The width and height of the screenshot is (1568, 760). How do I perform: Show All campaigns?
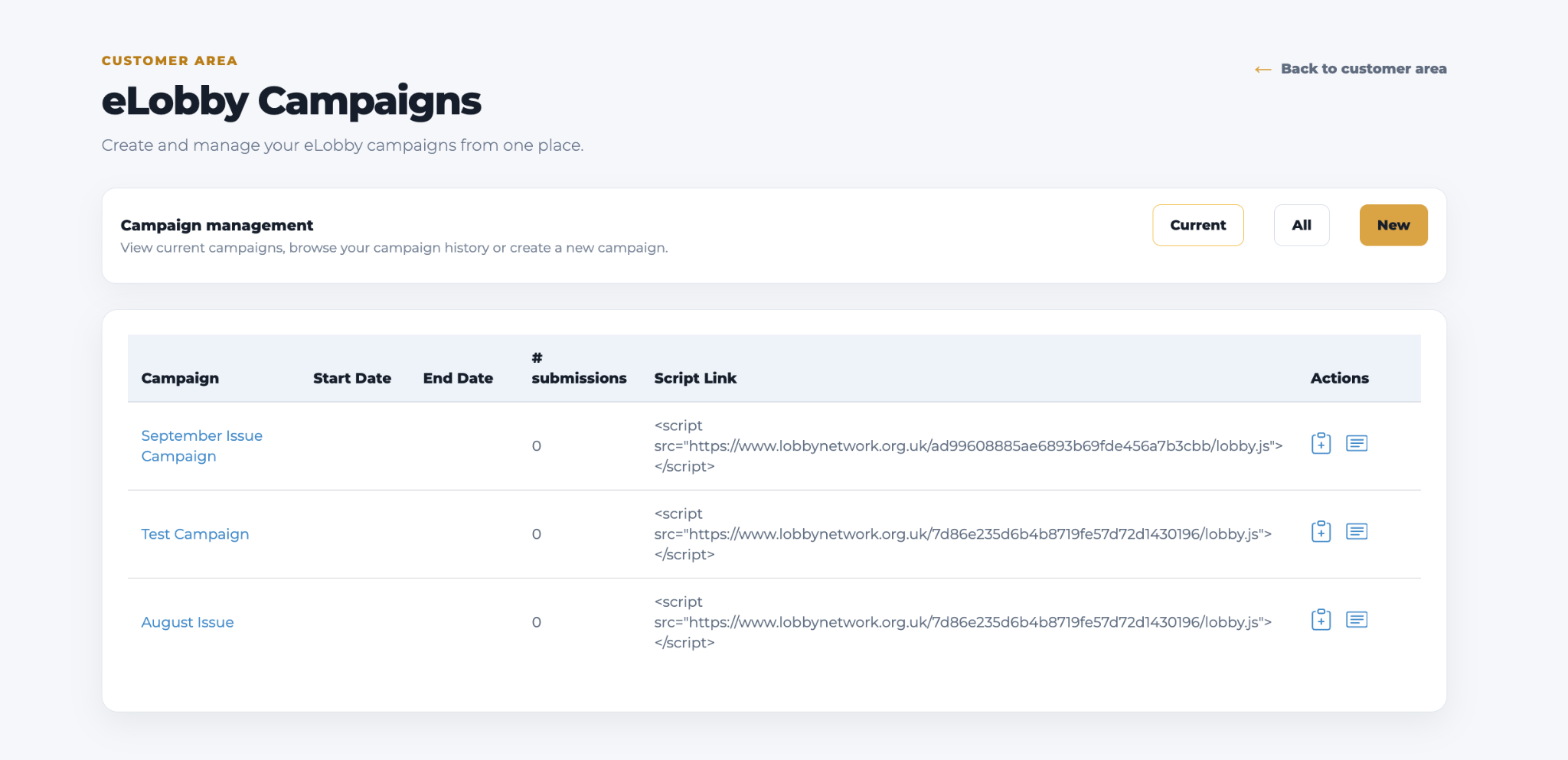[1302, 225]
